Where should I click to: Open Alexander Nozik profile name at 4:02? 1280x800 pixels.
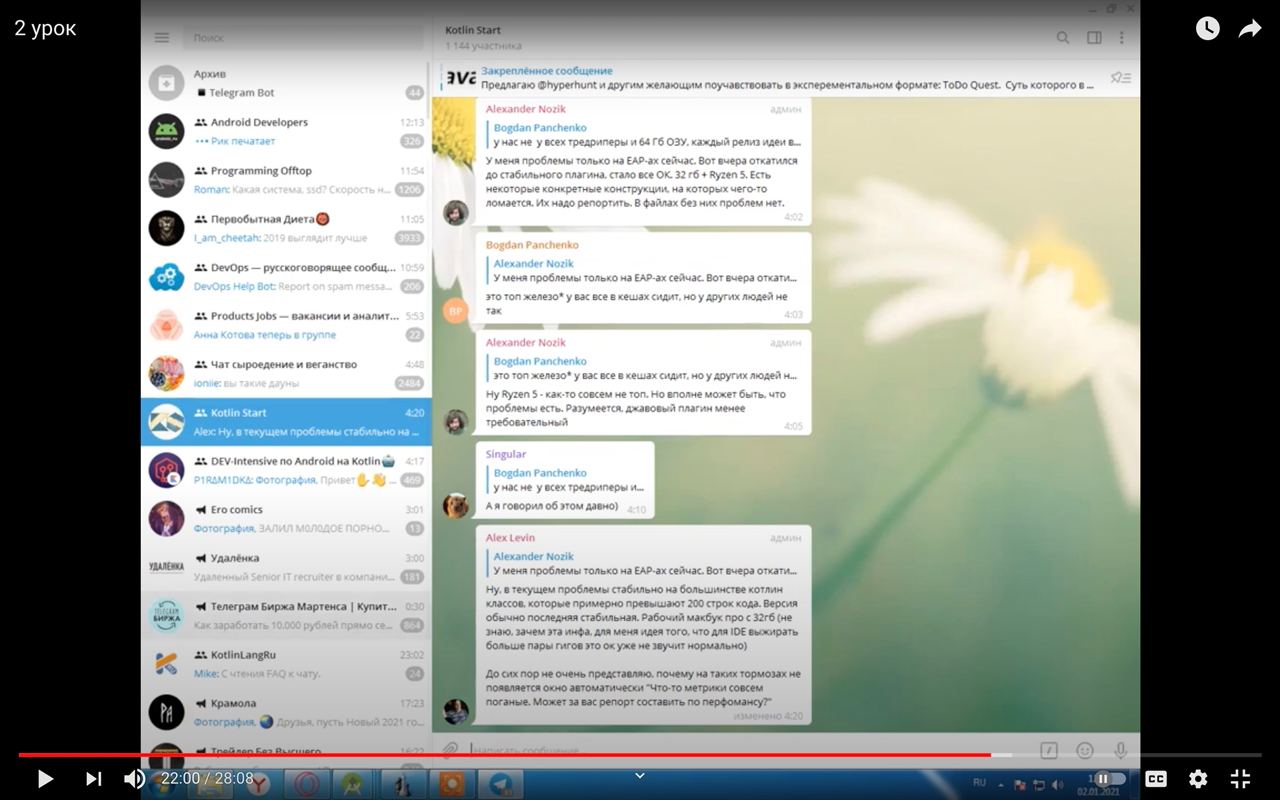[525, 108]
